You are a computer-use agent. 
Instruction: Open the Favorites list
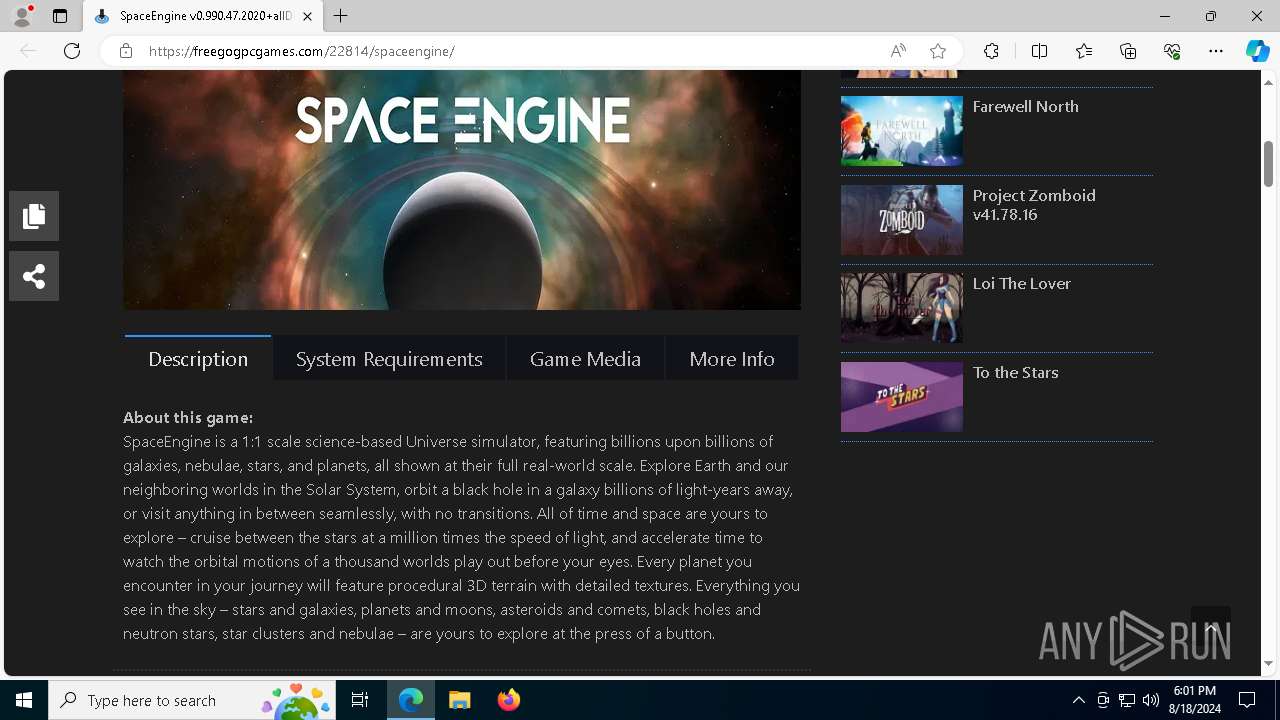(1084, 51)
